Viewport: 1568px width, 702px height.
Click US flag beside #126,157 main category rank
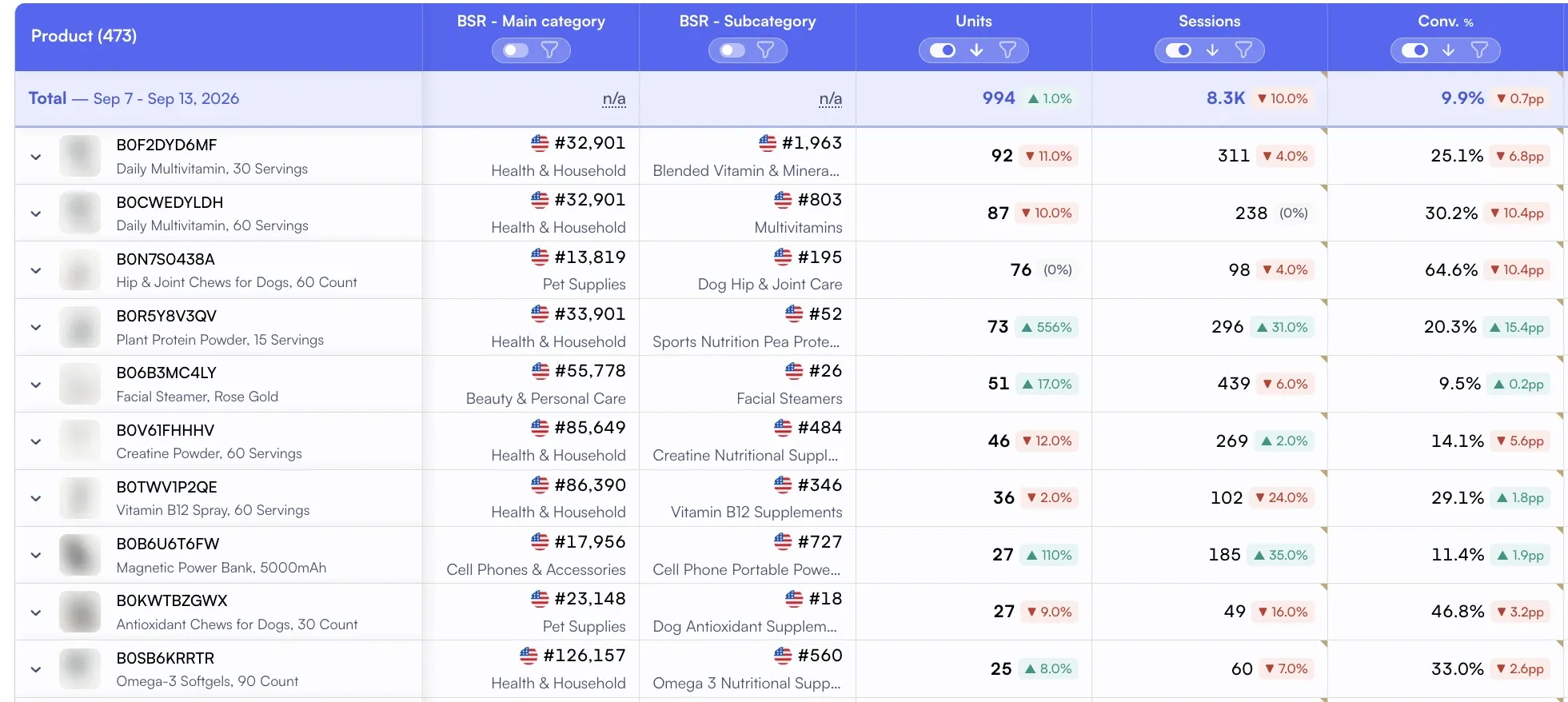[529, 656]
